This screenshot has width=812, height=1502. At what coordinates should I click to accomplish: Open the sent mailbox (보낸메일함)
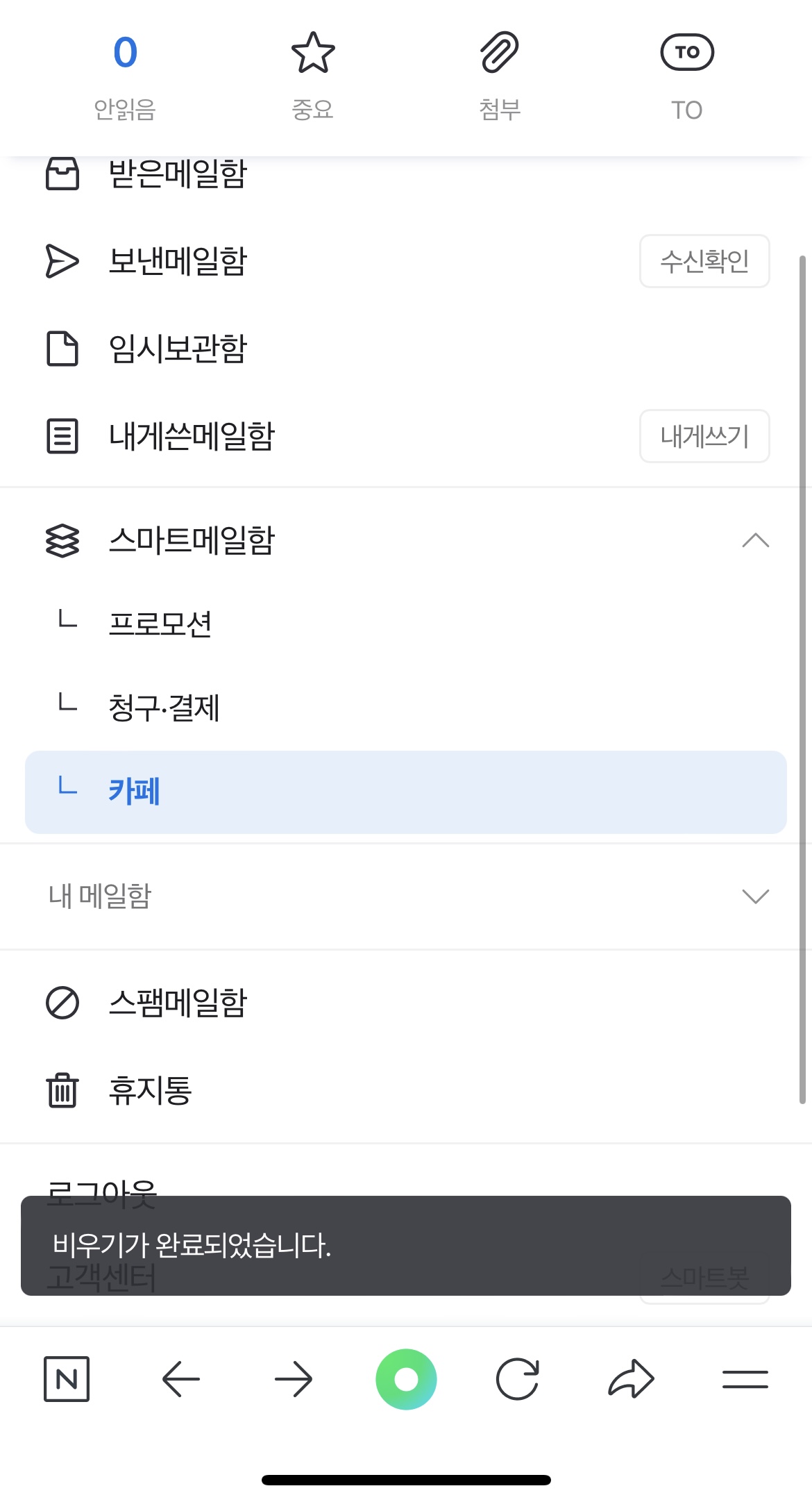coord(178,261)
